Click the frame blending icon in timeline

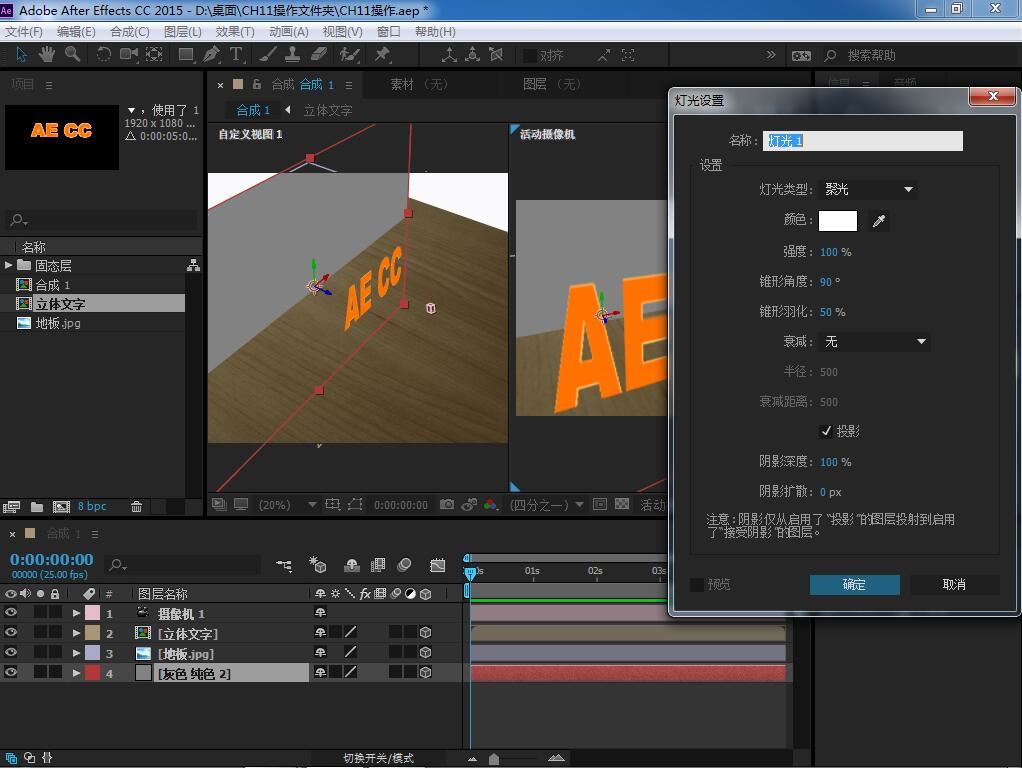click(378, 565)
